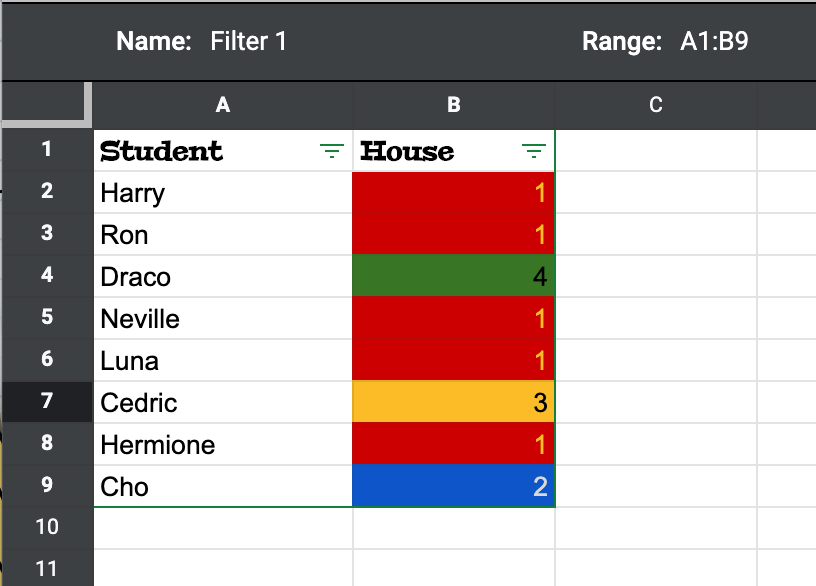Click the filter Range field A1:B9
The image size is (816, 586).
pos(714,41)
